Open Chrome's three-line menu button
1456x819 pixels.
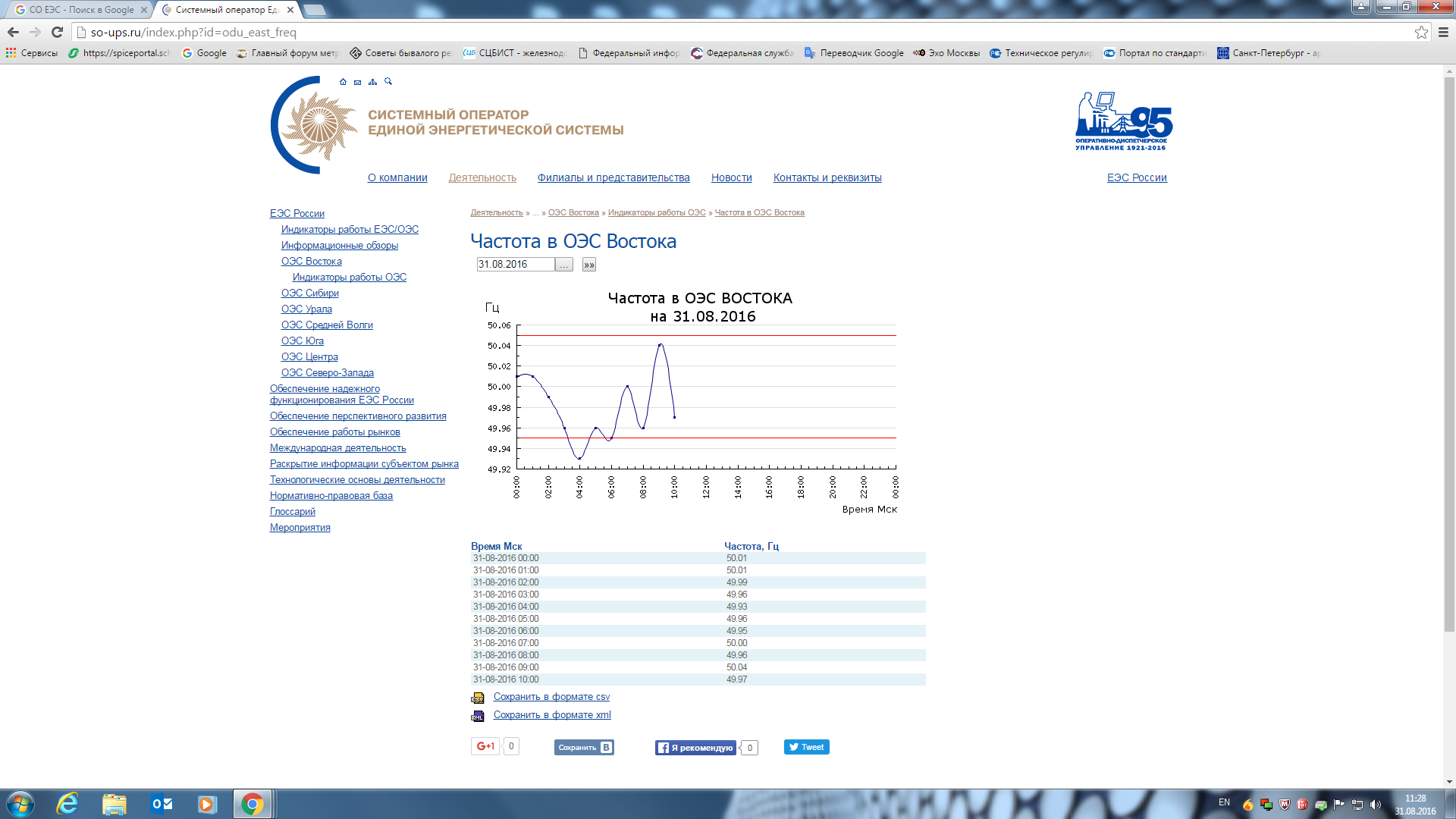pos(1443,32)
